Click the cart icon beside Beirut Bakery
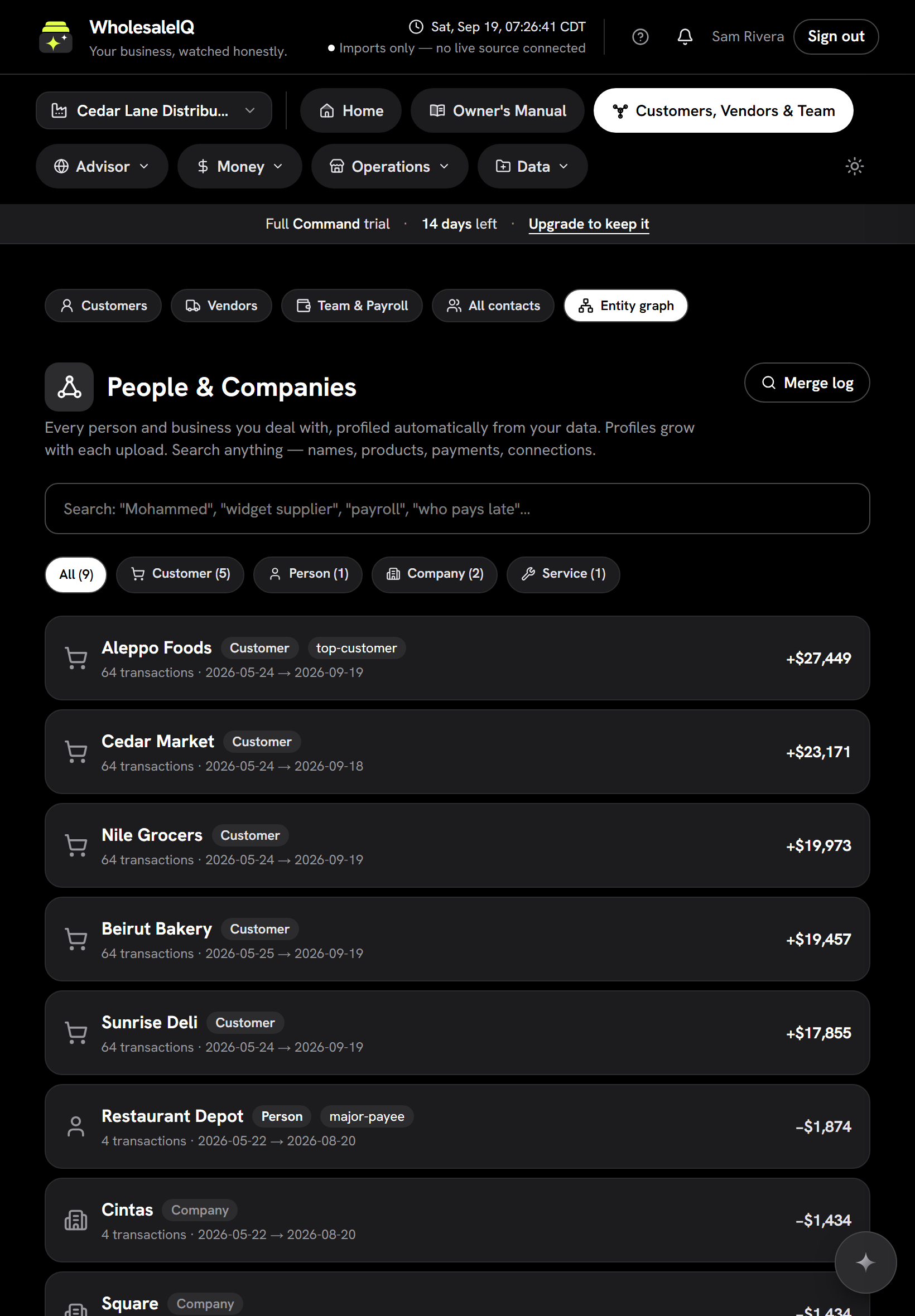915x1316 pixels. click(76, 939)
